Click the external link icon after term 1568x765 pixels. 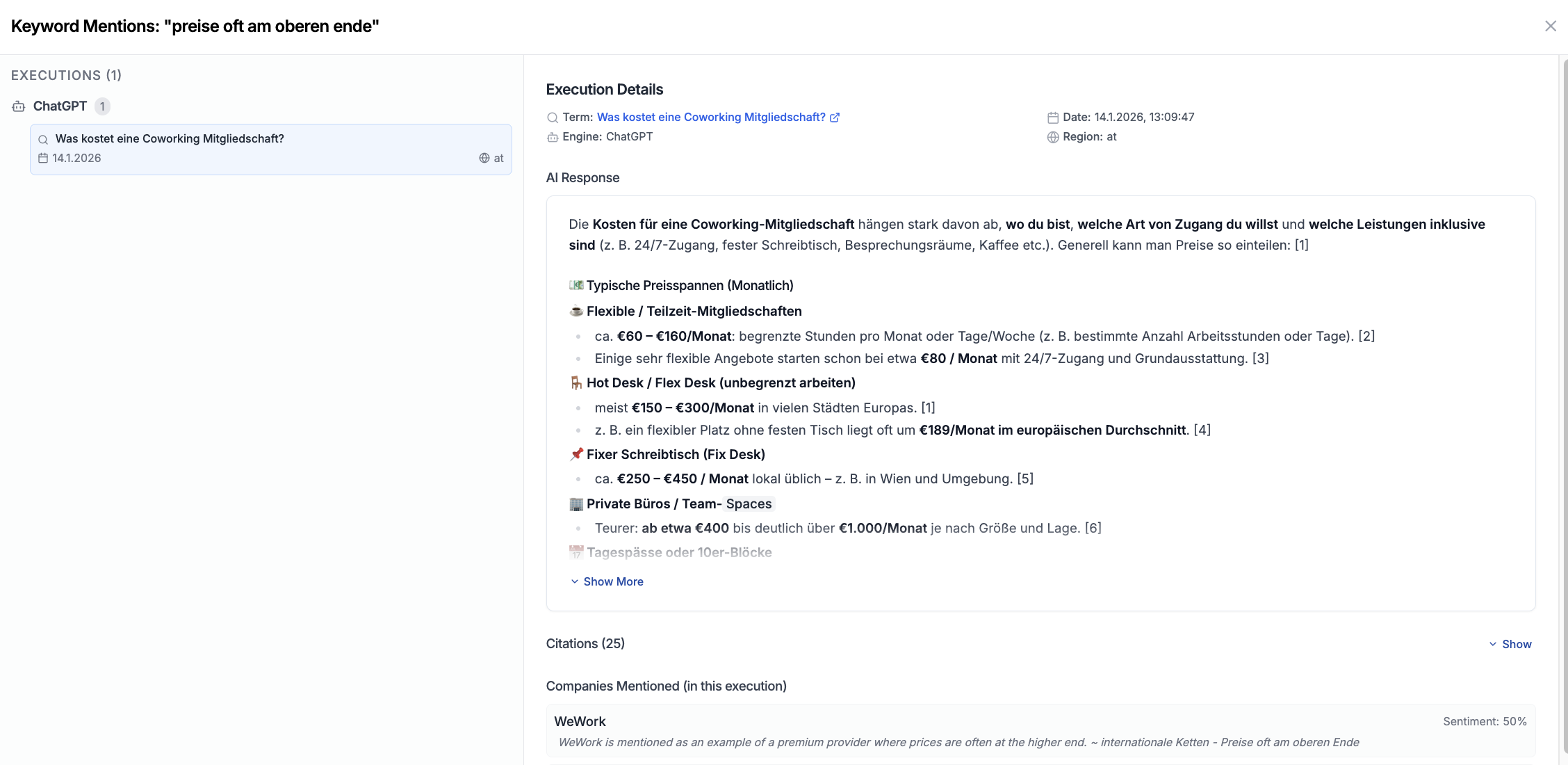pyautogui.click(x=835, y=118)
